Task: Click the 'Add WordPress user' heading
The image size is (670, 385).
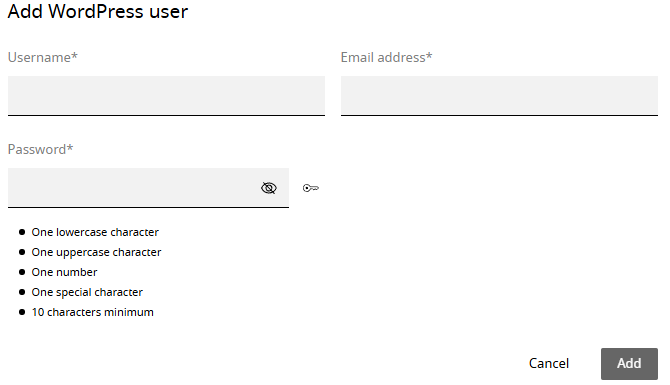Action: 98,12
